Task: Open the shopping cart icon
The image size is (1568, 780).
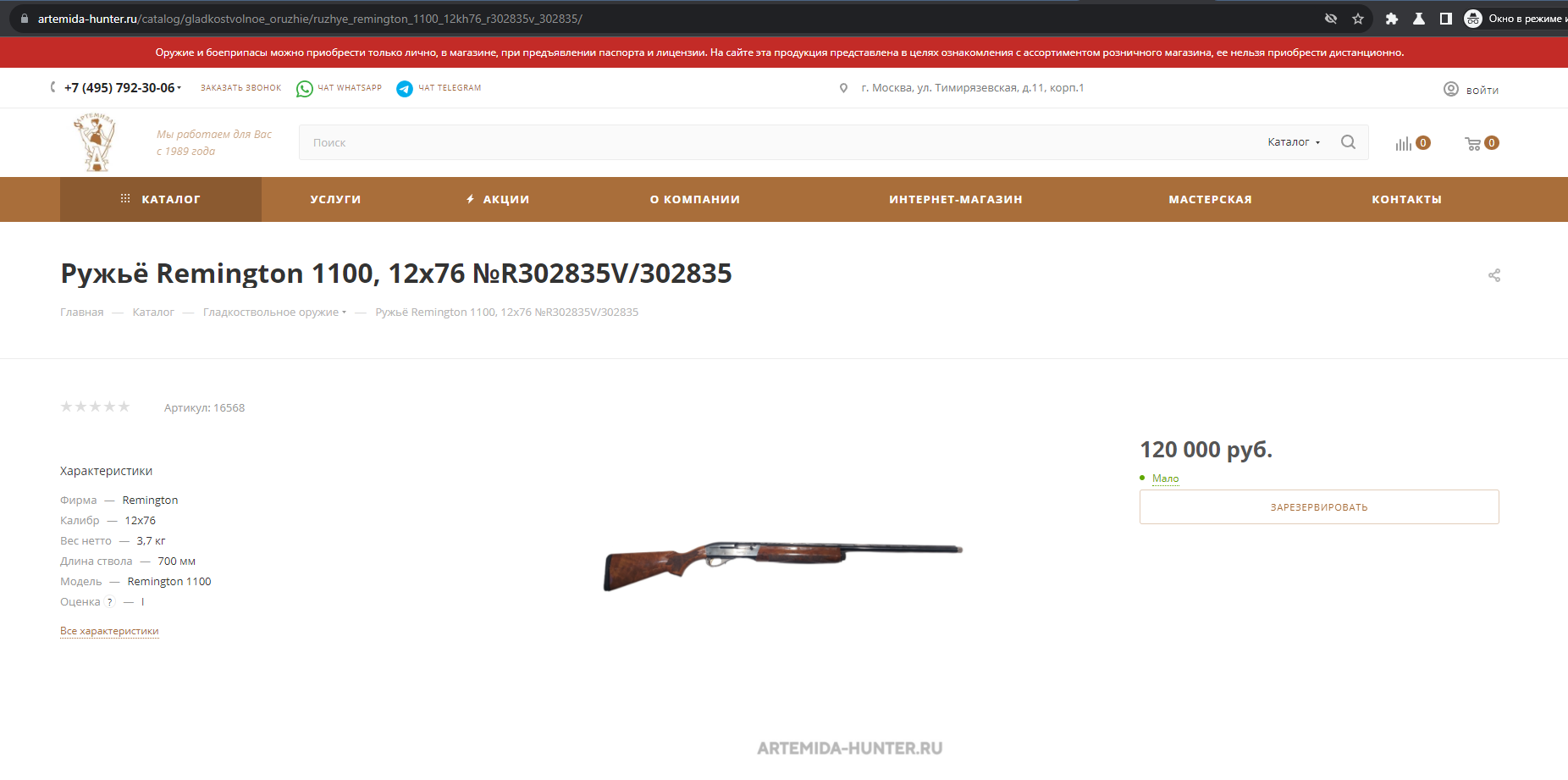Action: coord(1473,143)
